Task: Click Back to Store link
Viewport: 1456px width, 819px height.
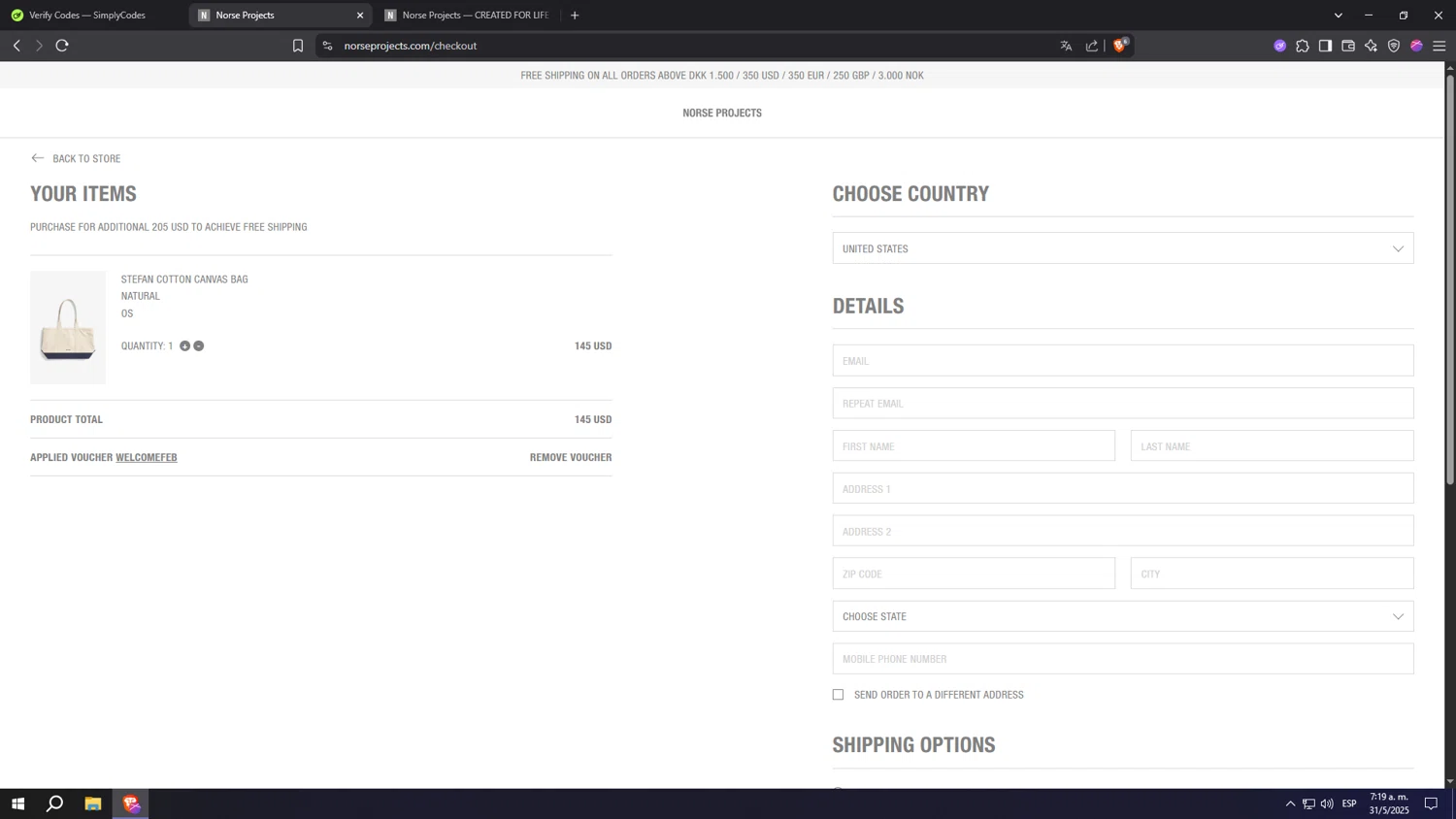Action: pos(86,158)
